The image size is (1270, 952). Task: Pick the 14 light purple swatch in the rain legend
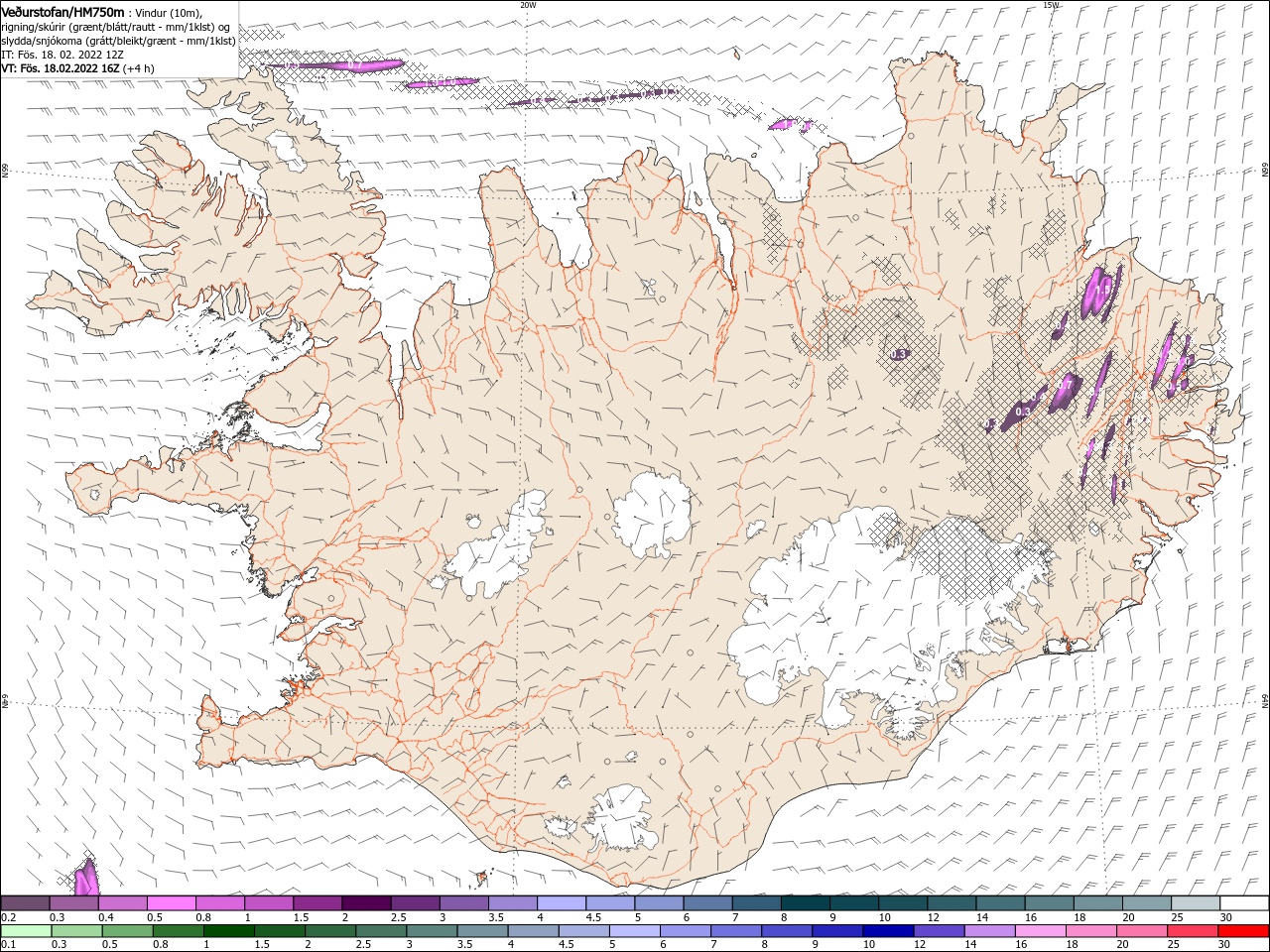pos(990,931)
